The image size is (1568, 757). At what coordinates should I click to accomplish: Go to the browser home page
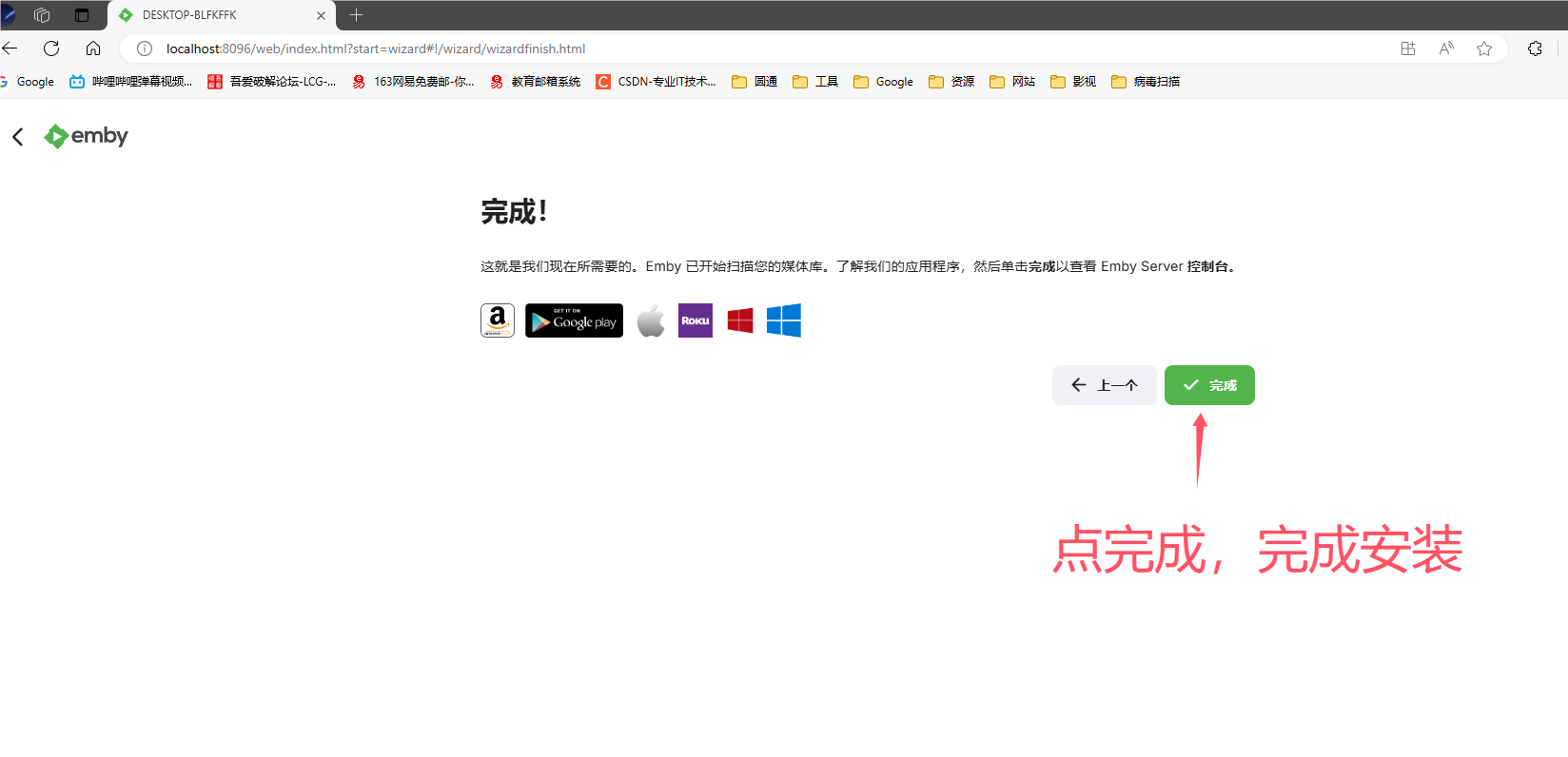(x=93, y=49)
